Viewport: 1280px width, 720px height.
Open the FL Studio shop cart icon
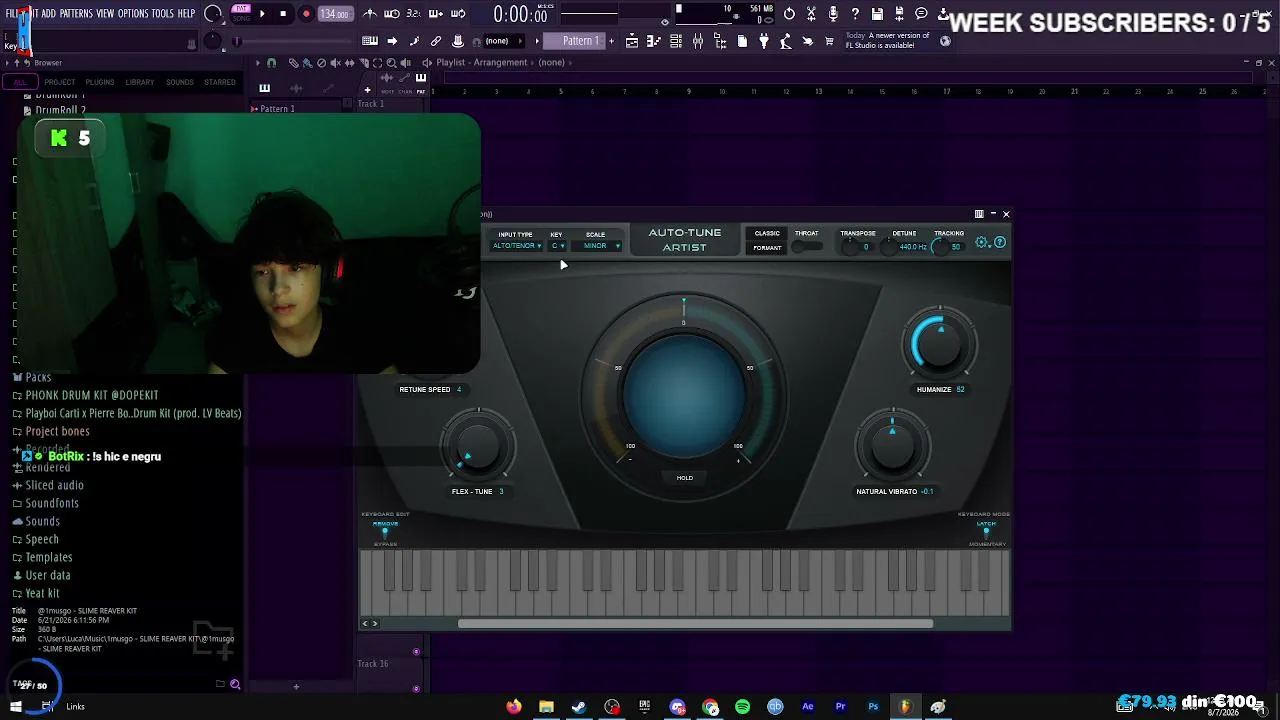[x=829, y=41]
